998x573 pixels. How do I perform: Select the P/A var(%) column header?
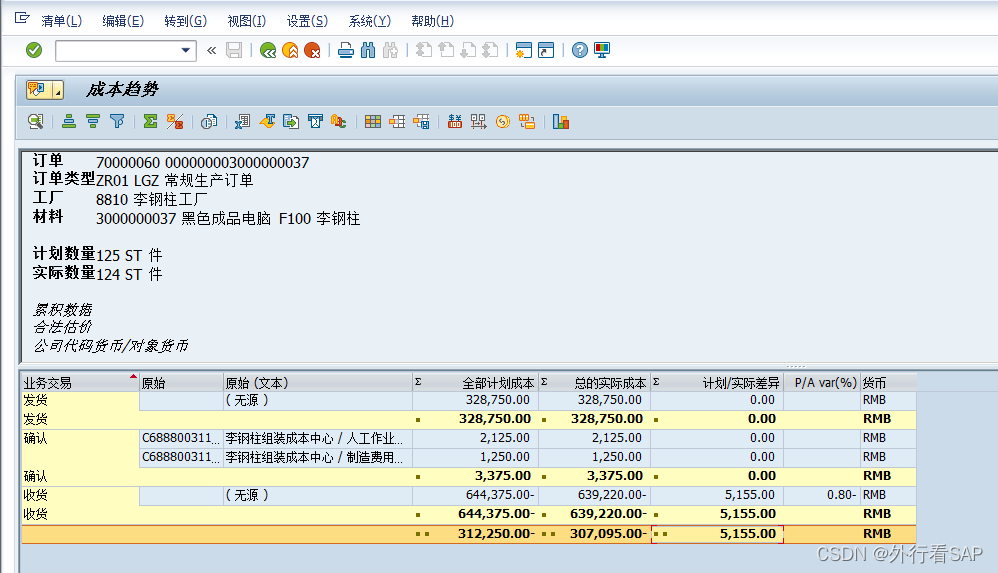click(x=822, y=383)
